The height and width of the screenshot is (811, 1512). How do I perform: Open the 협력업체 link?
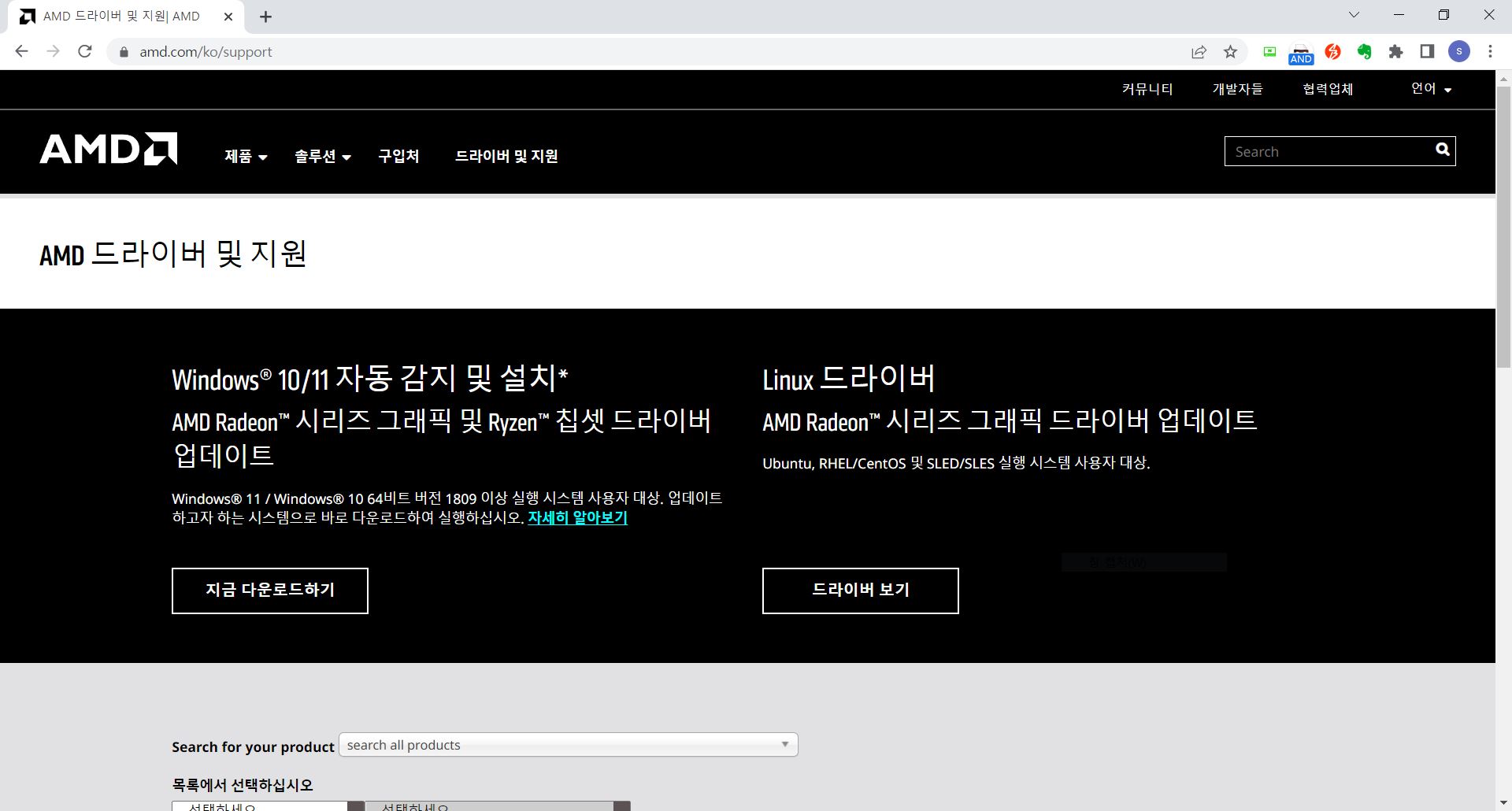(x=1328, y=89)
